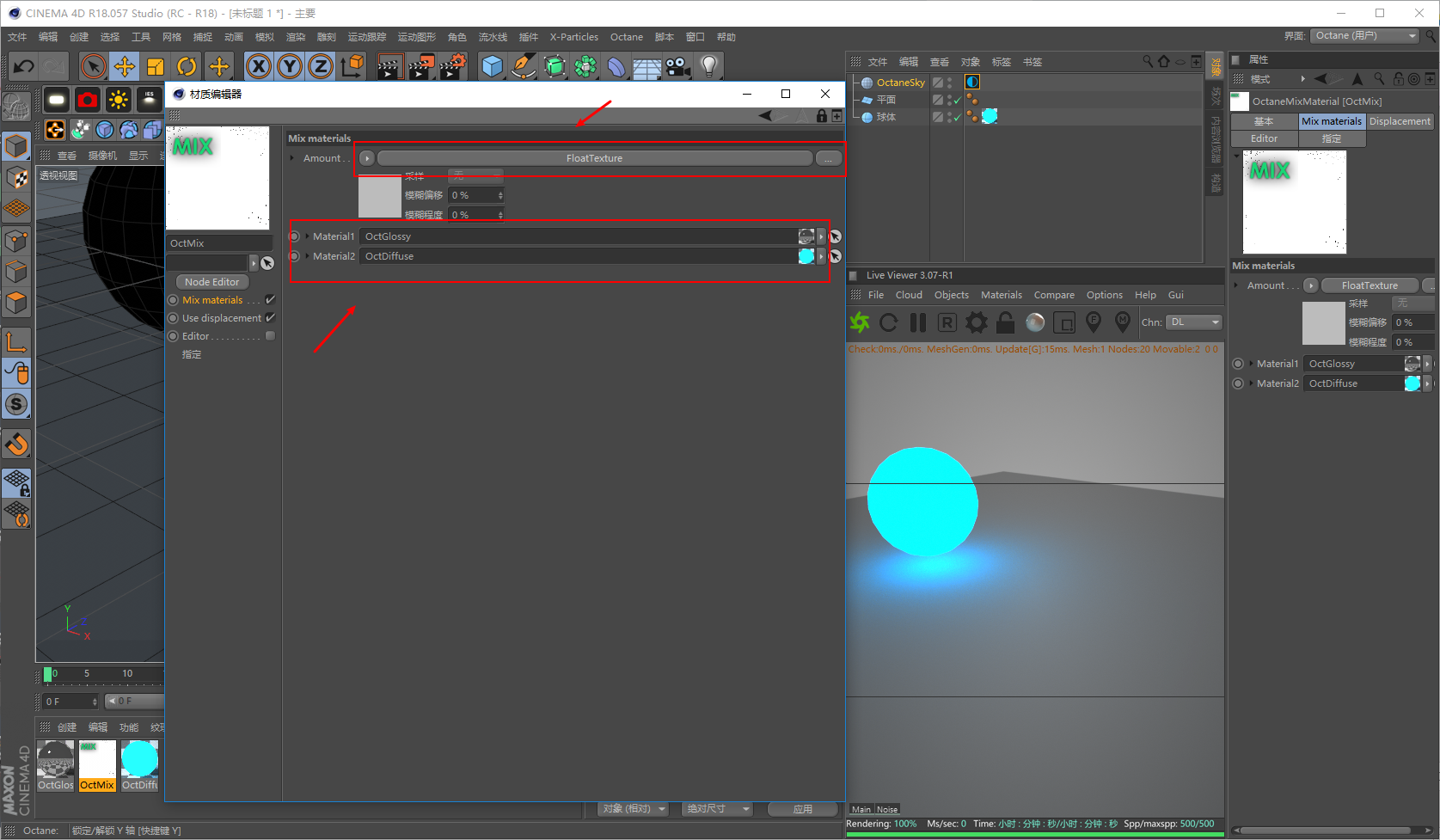Toggle Use displacement checkbox

(270, 318)
